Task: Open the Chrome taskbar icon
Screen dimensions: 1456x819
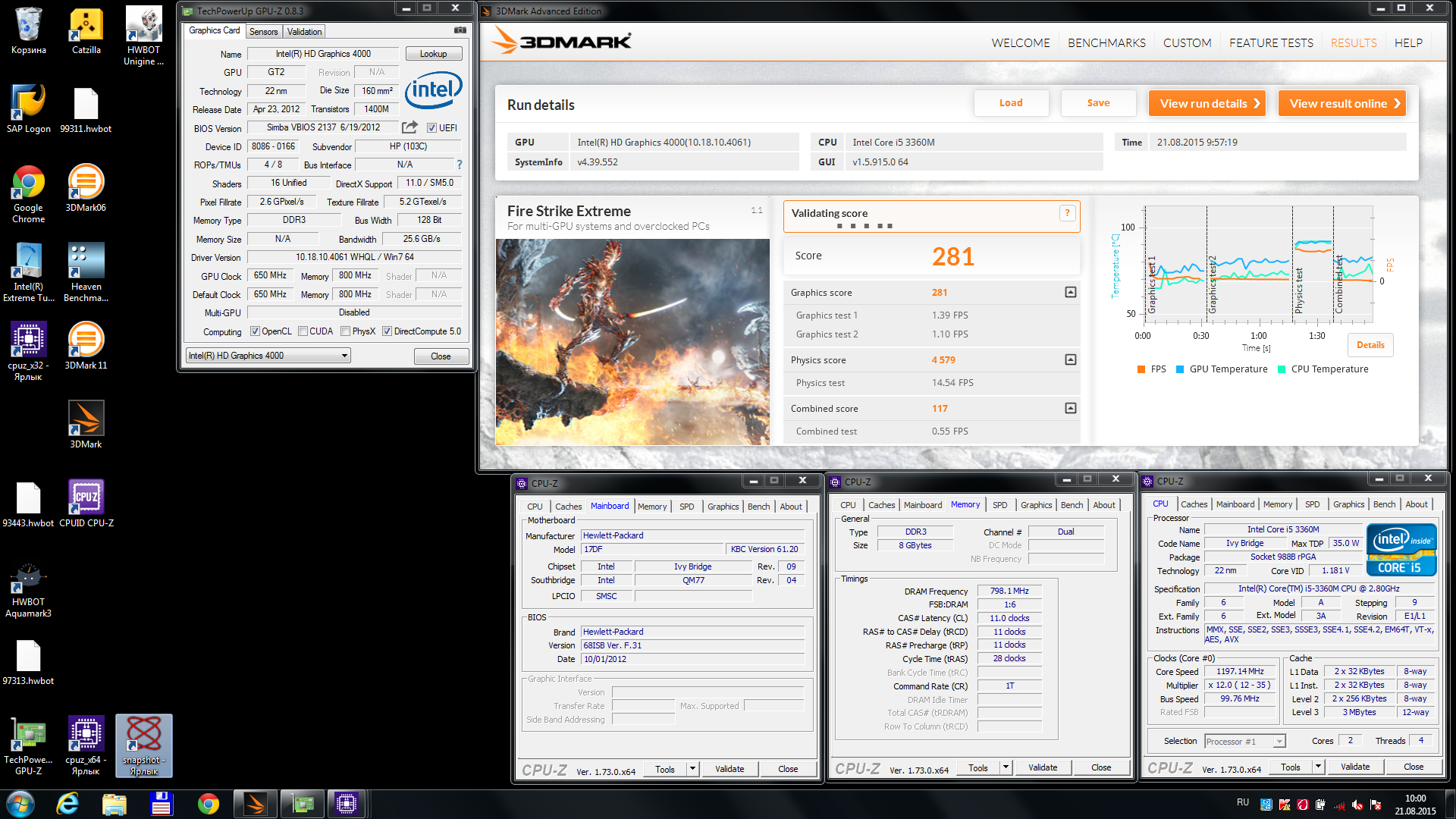Action: (x=208, y=804)
